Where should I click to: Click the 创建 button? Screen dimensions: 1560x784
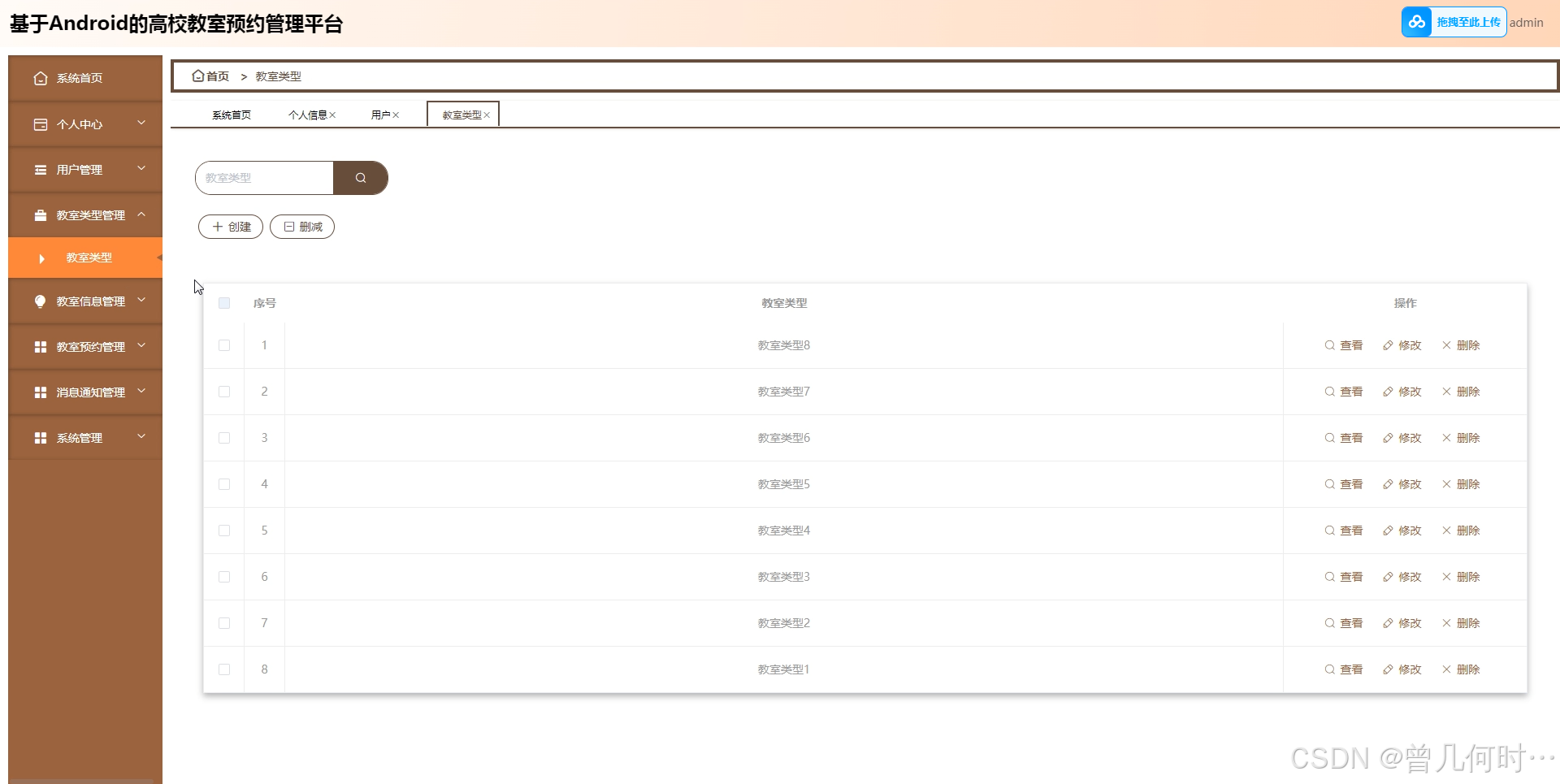click(230, 227)
